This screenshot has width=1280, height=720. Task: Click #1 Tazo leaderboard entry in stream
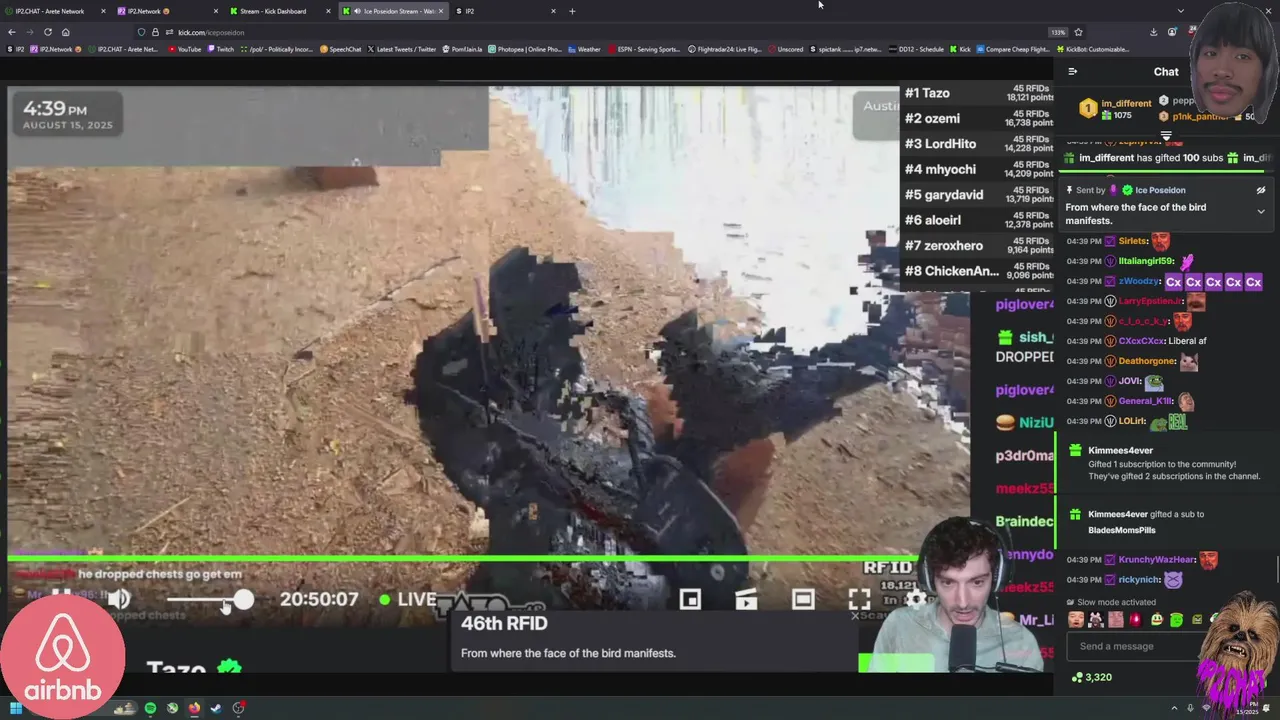pos(976,93)
